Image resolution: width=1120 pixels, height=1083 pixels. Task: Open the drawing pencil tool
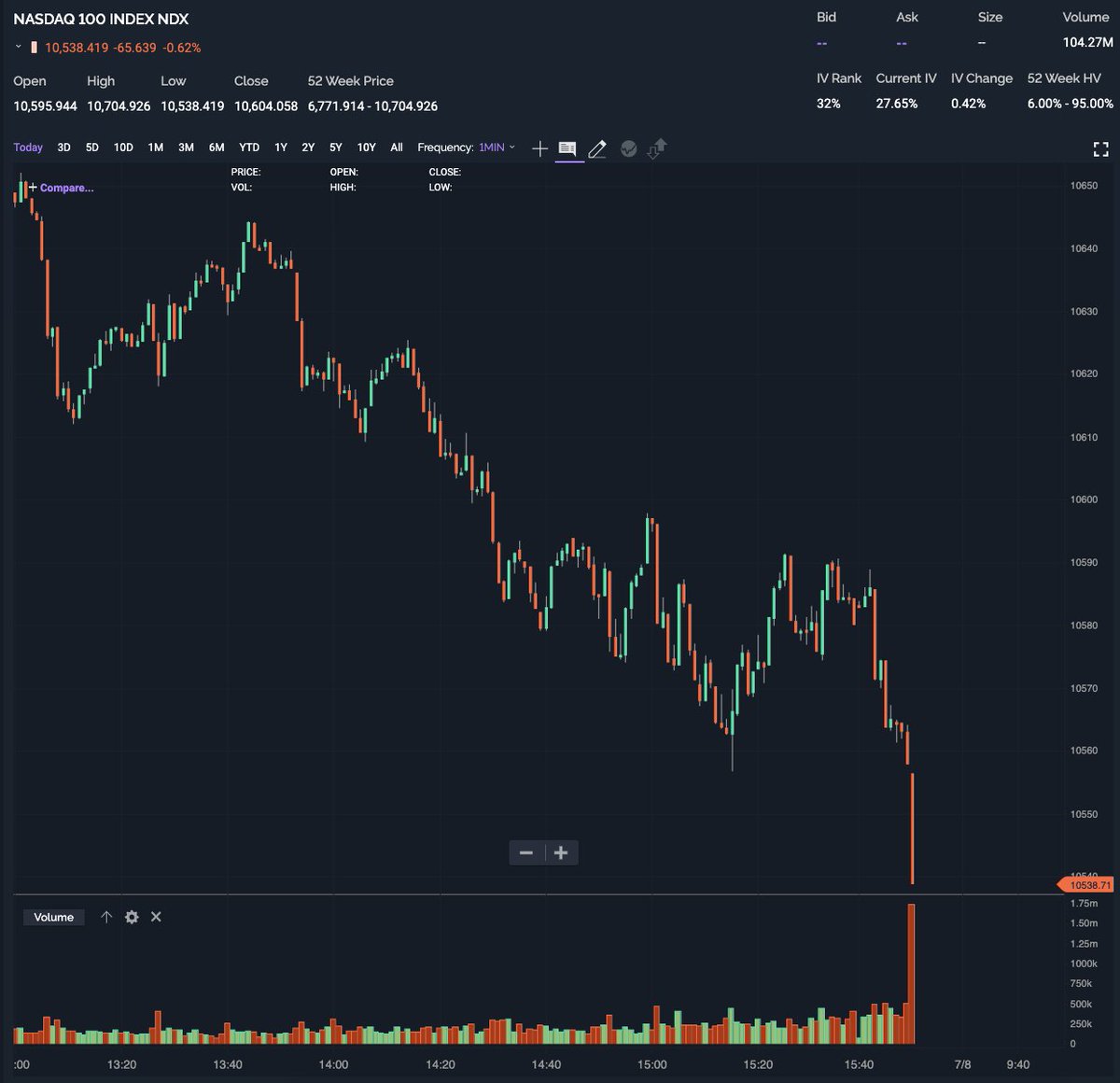pos(597,148)
